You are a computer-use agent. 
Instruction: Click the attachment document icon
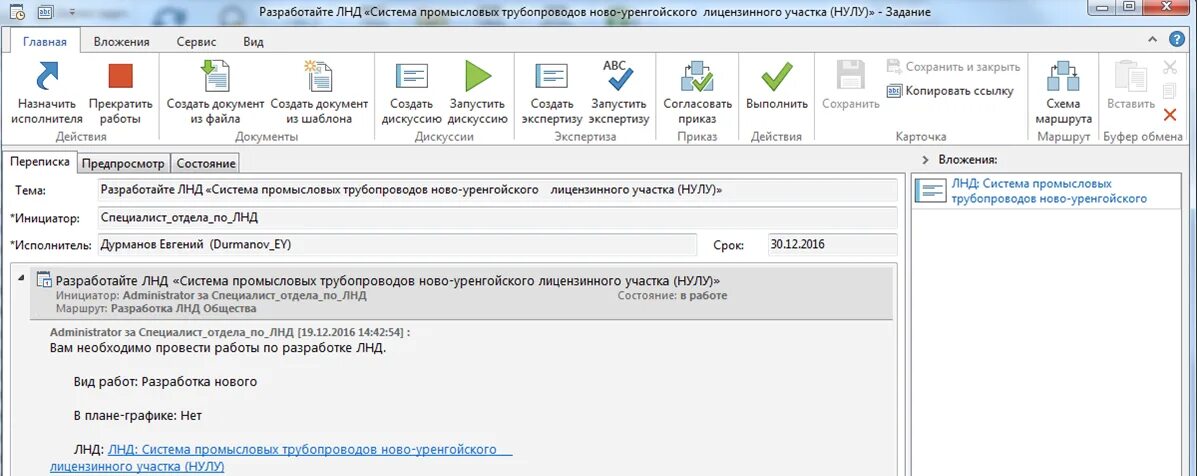(930, 191)
